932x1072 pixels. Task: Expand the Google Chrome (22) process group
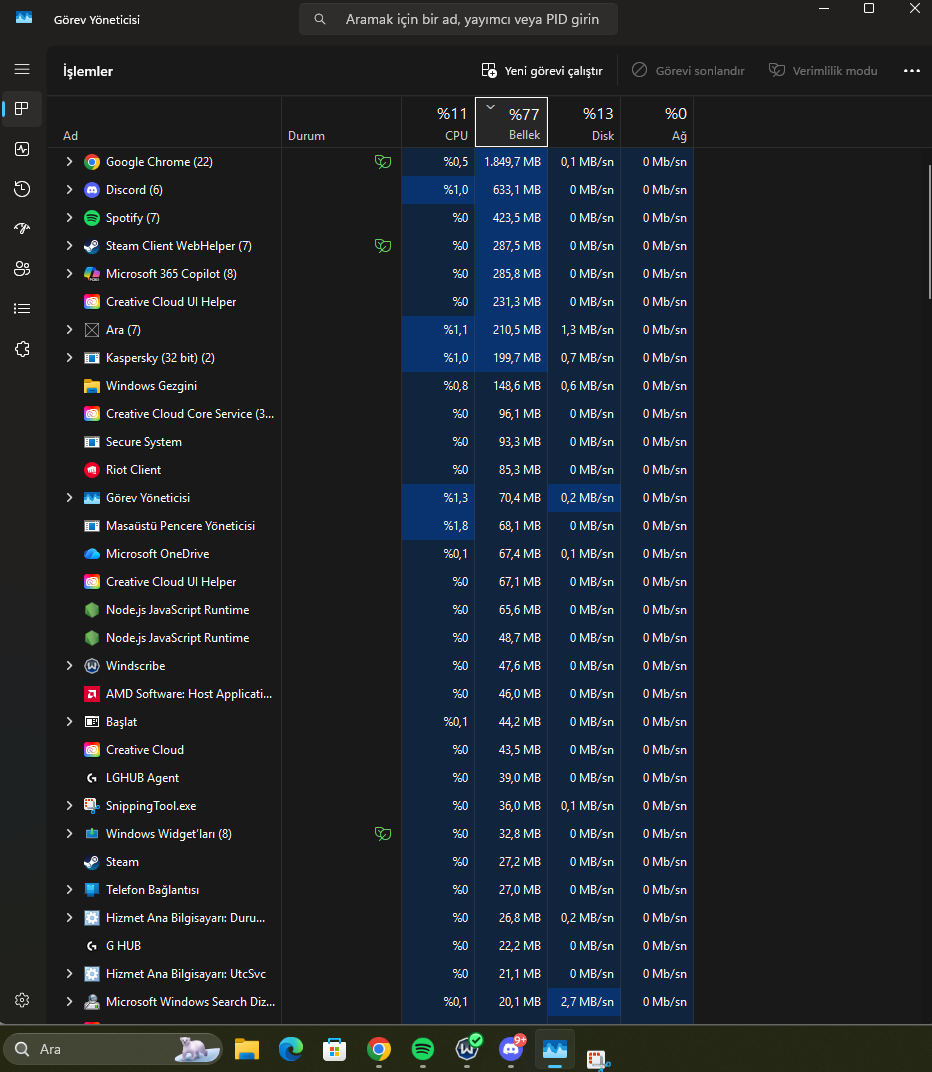point(69,162)
